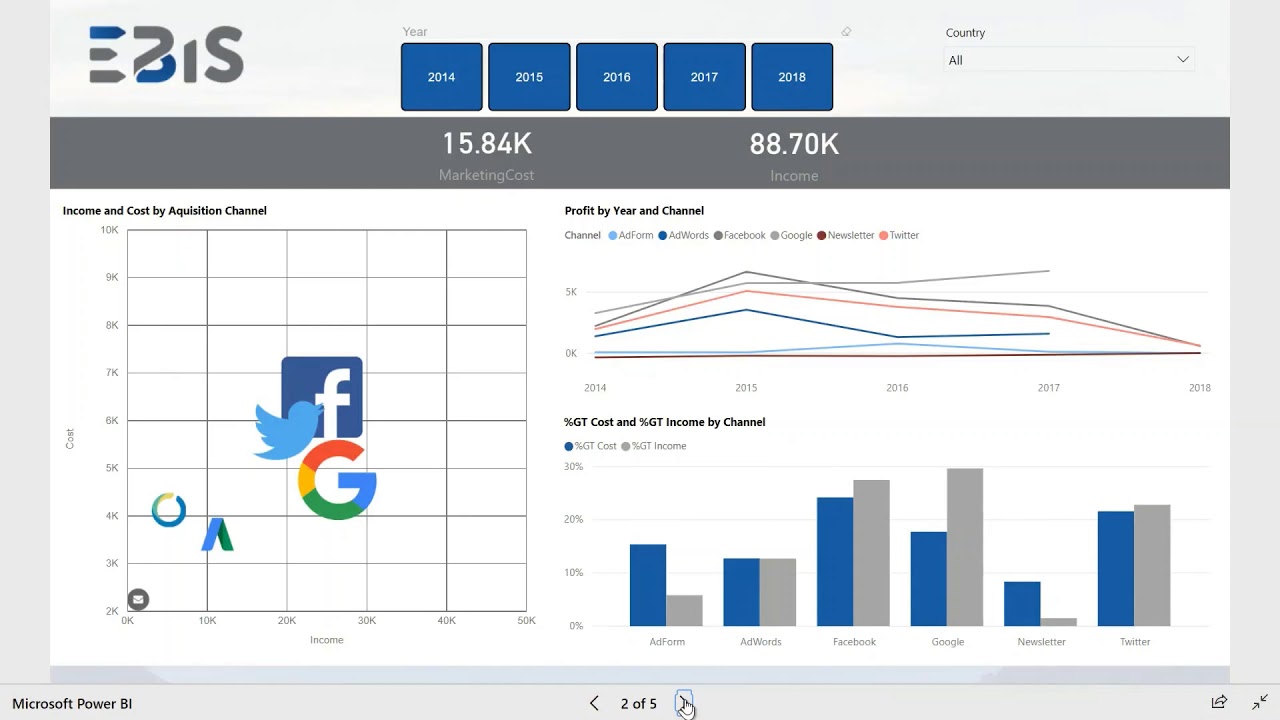Click the 88.70K Income card
The image size is (1280, 720).
pyautogui.click(x=794, y=155)
